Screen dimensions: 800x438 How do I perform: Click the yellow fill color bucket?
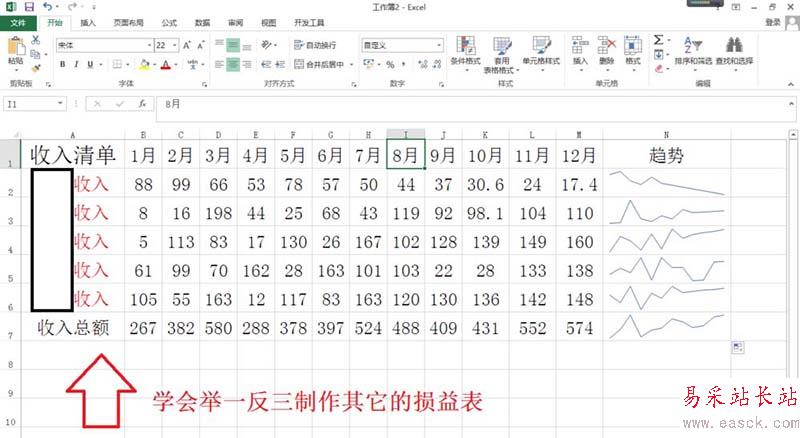(x=144, y=64)
